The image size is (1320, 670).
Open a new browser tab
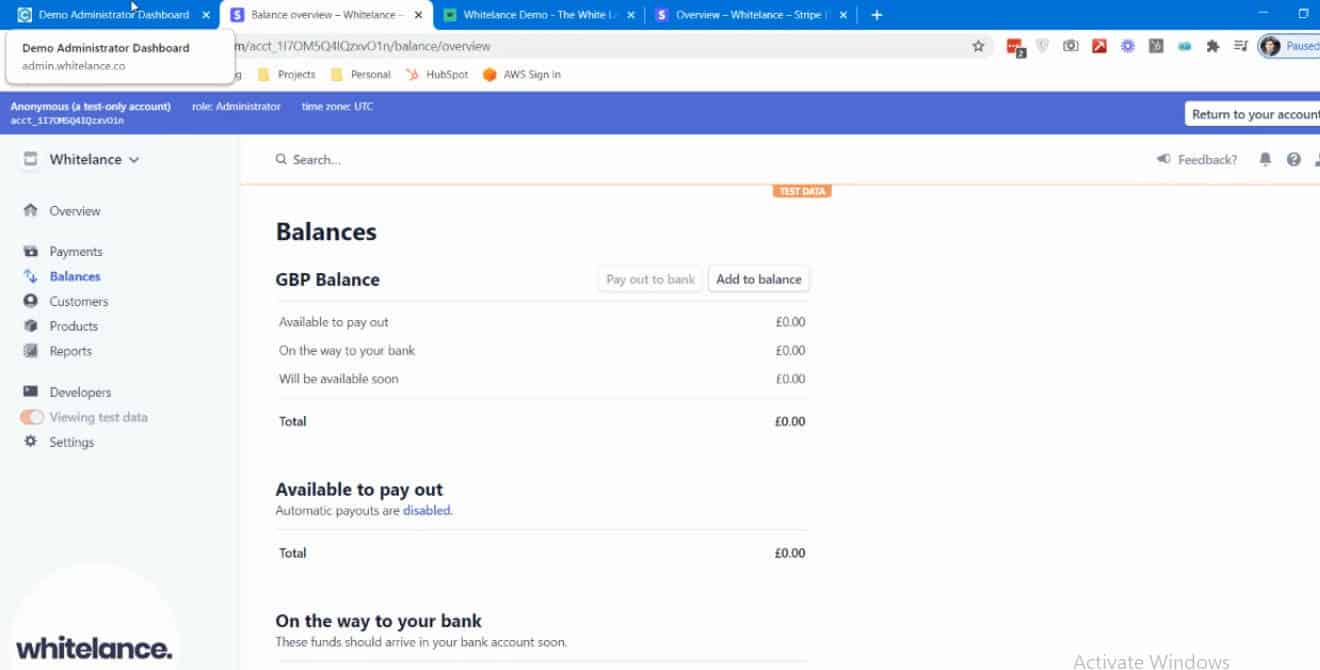coord(877,15)
